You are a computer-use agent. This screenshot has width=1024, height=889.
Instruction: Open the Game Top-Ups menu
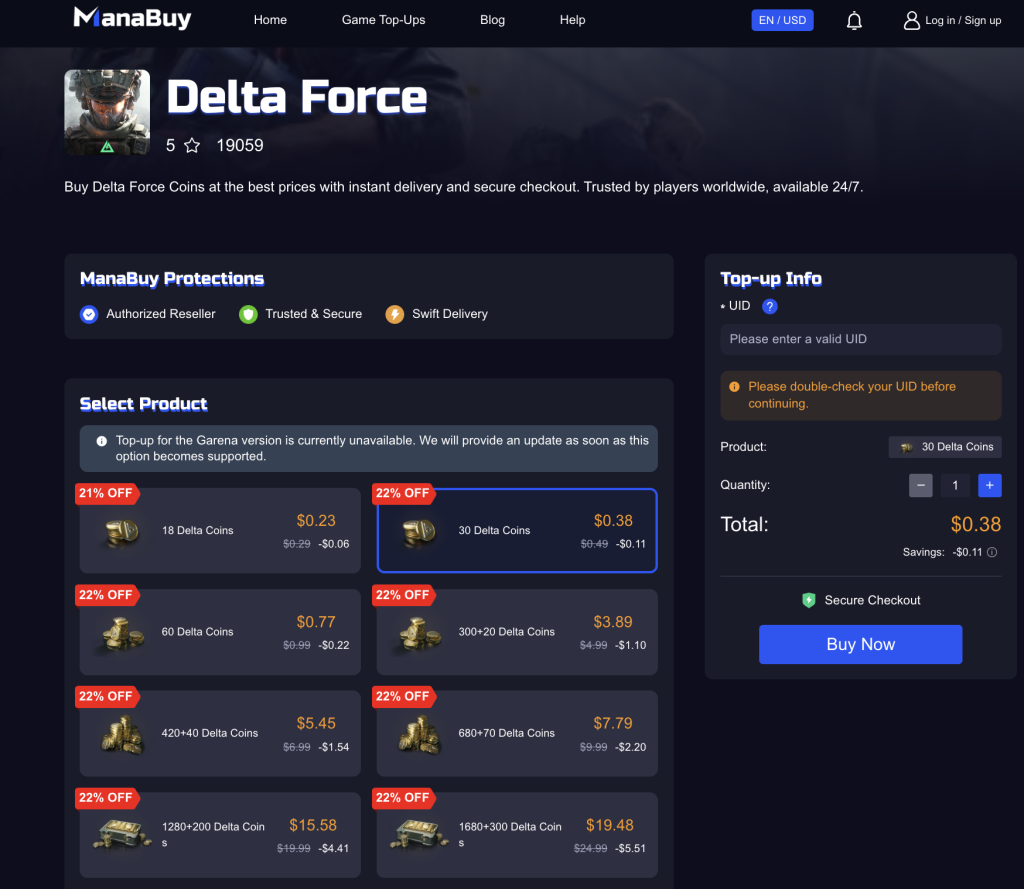[x=383, y=20]
